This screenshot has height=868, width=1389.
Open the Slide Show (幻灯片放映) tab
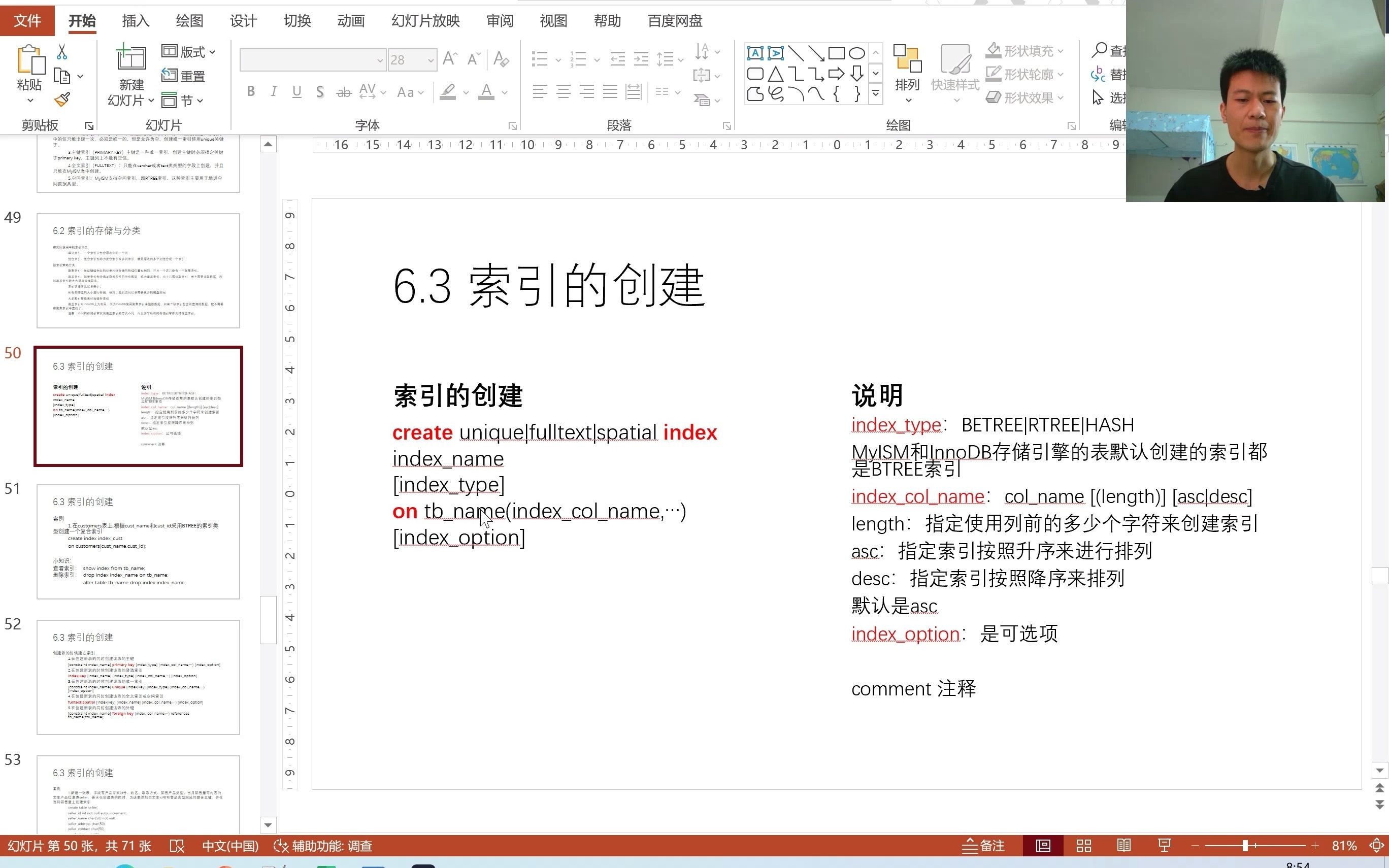(425, 21)
